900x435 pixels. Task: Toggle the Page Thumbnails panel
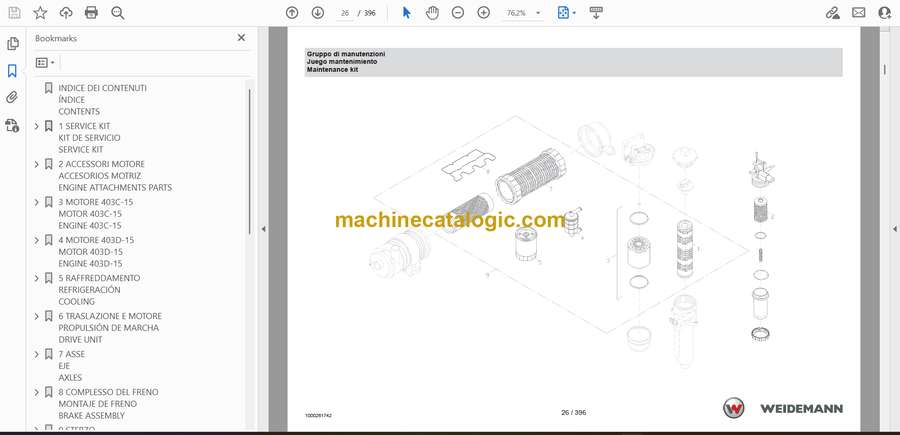13,44
